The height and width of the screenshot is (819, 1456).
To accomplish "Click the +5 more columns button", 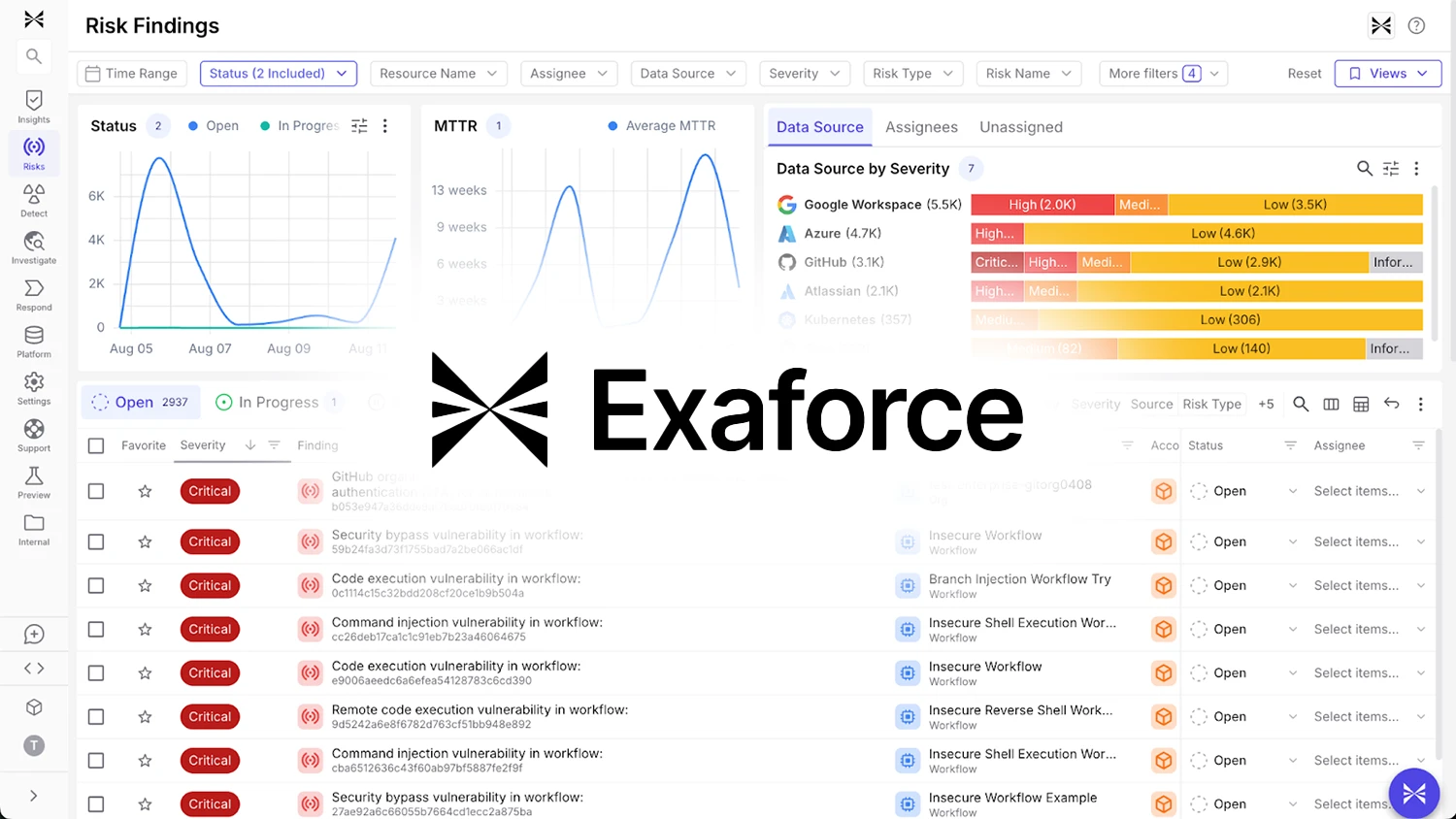I will click(x=1266, y=404).
